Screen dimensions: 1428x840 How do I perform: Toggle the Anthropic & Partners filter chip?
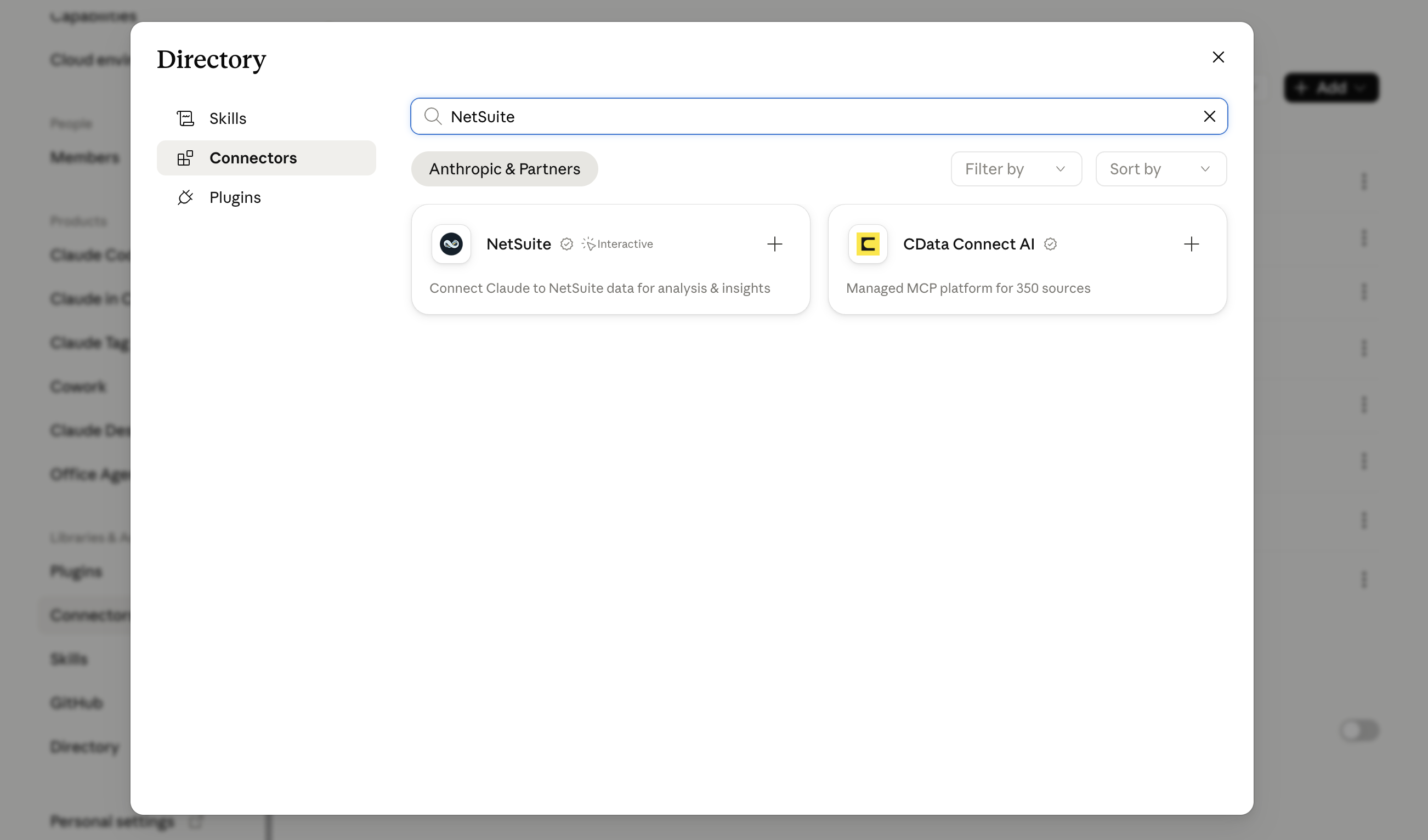coord(505,169)
